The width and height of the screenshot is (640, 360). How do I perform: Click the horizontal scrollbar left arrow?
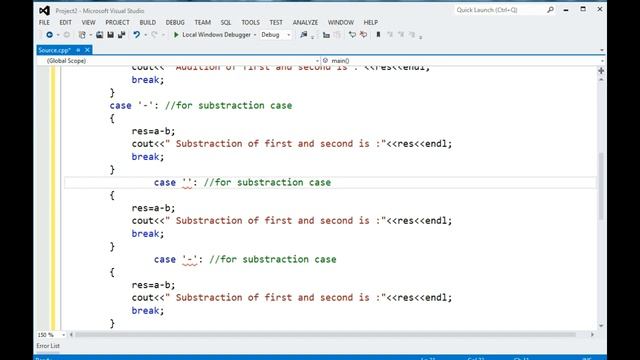click(71, 335)
